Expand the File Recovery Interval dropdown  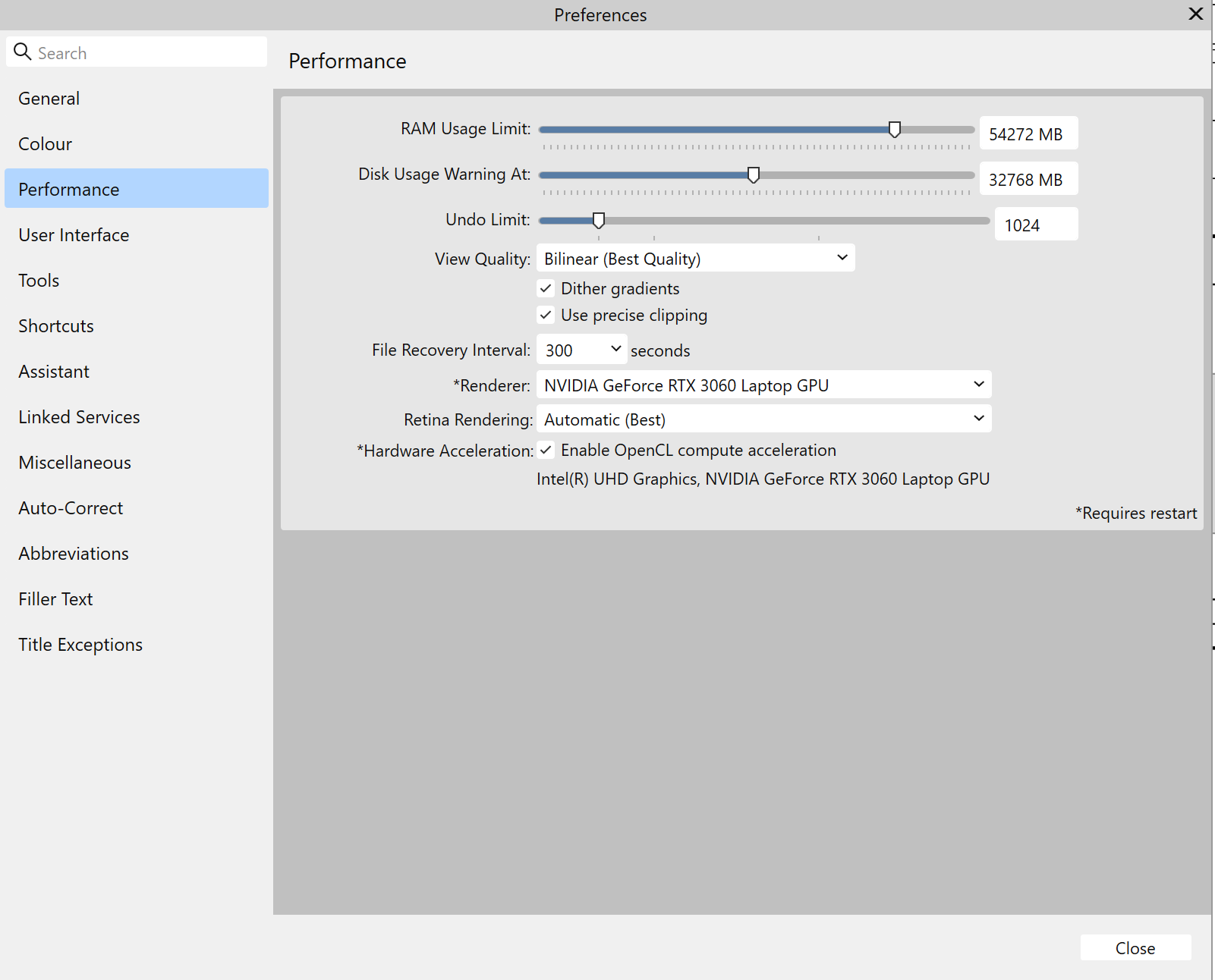coord(581,350)
